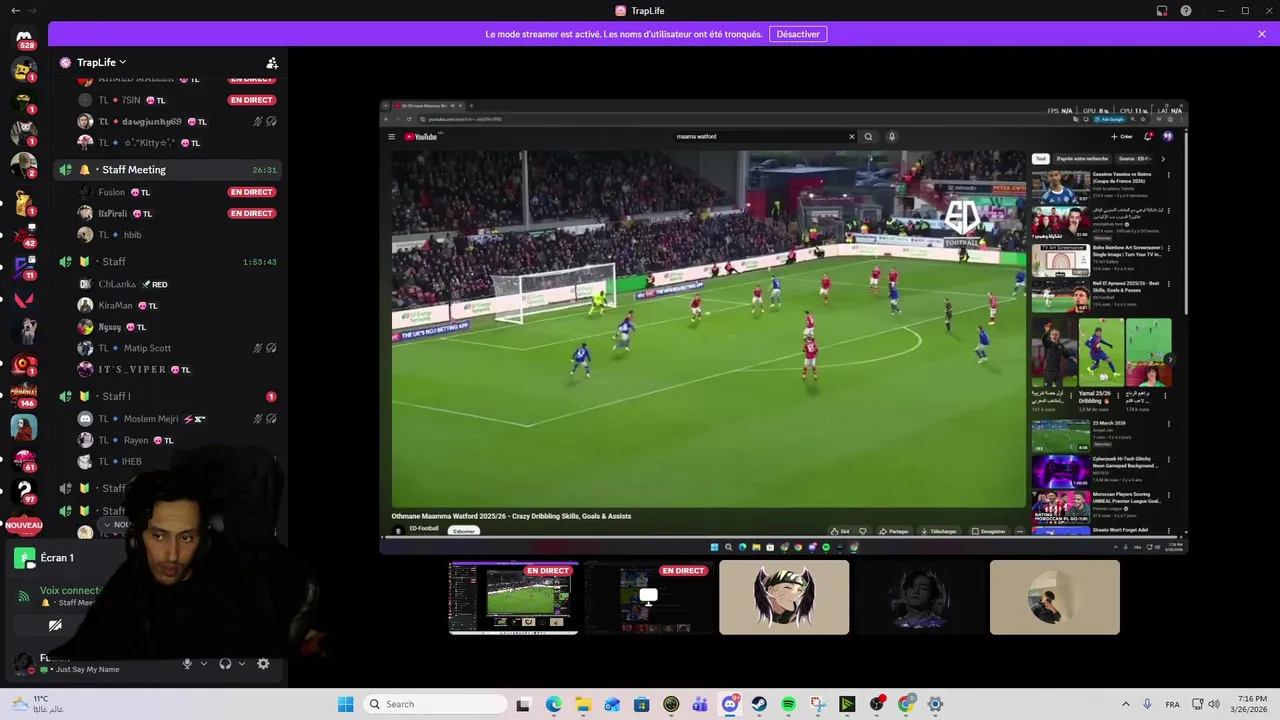
Task: Open server icon with 11 badge
Action: (x=24, y=267)
